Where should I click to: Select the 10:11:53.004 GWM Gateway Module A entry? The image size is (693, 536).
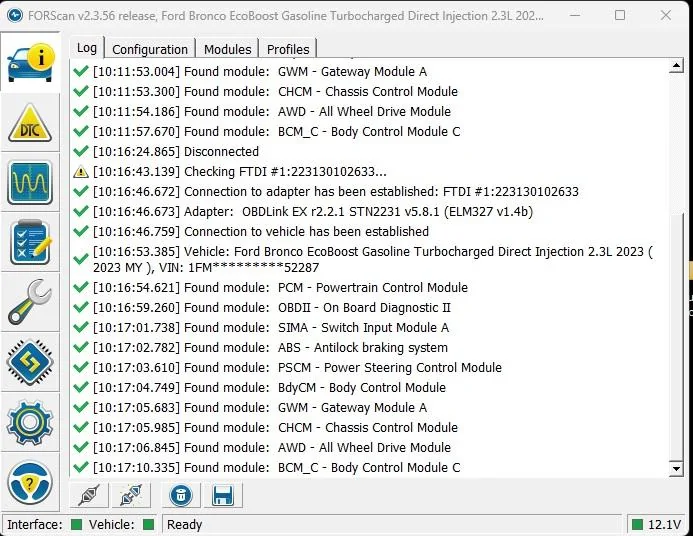(x=260, y=72)
